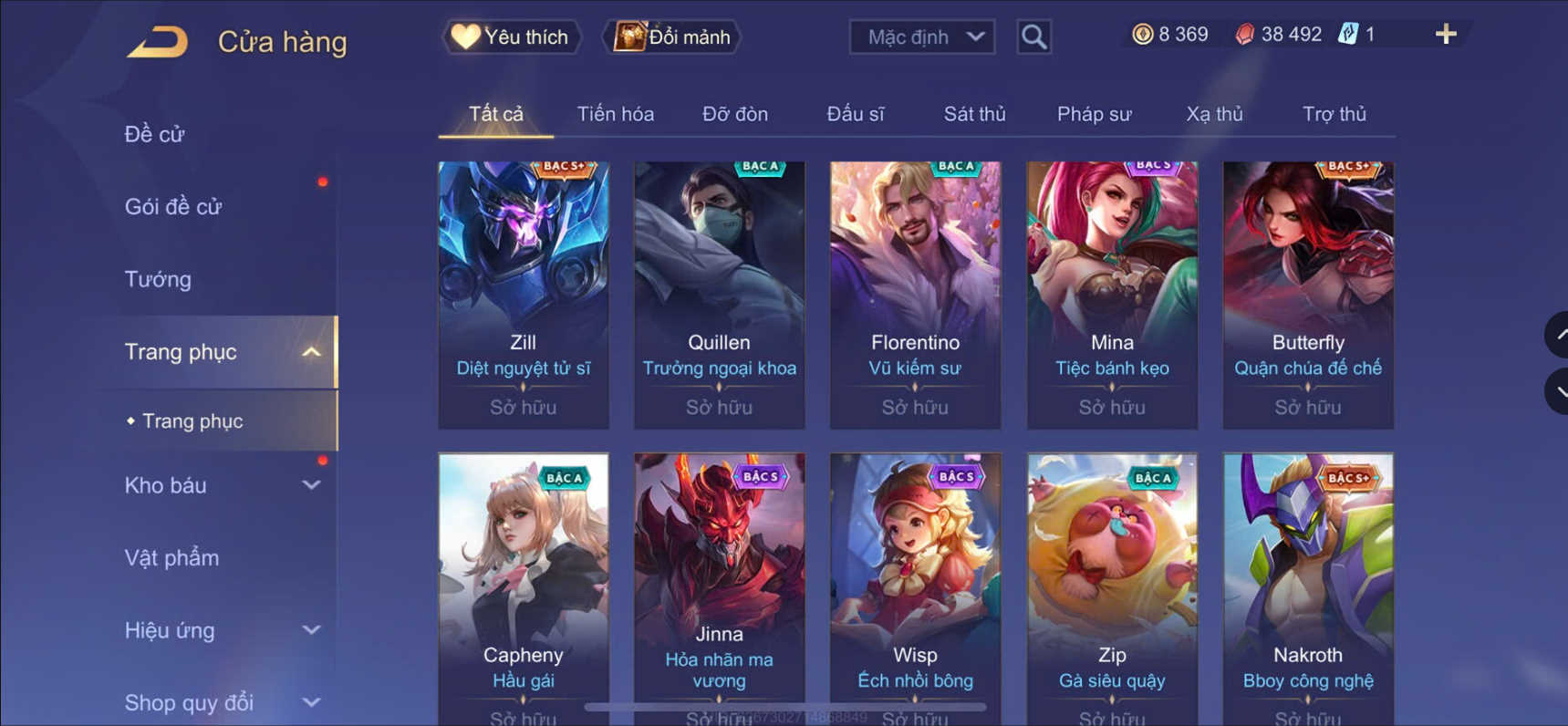This screenshot has width=1568, height=726.
Task: Open the Tướng sidebar menu
Action: 157,279
